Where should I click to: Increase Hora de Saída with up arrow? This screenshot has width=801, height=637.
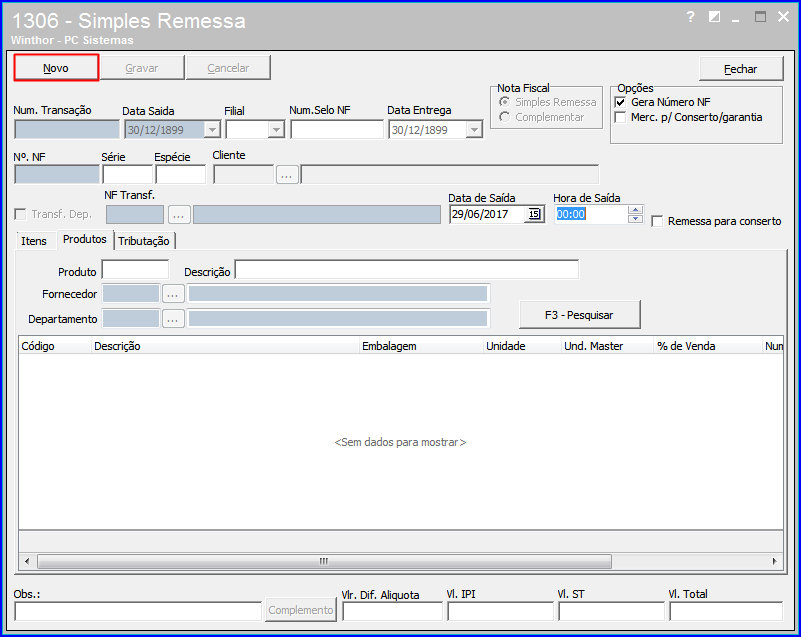pyautogui.click(x=635, y=209)
